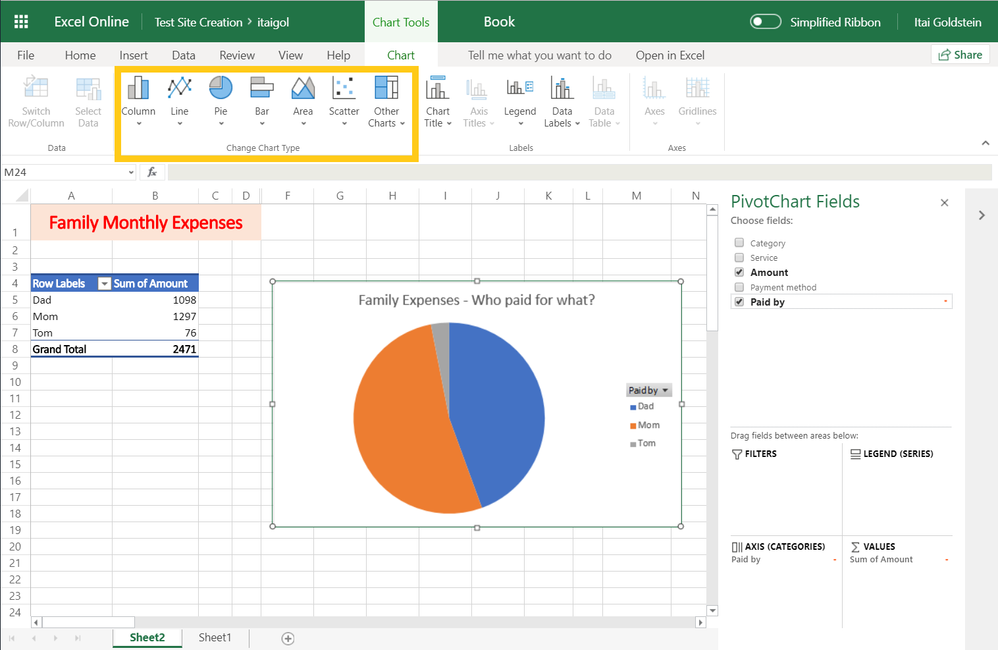Expand the Row Labels filter dropdown
This screenshot has height=650, width=998.
pyautogui.click(x=103, y=284)
